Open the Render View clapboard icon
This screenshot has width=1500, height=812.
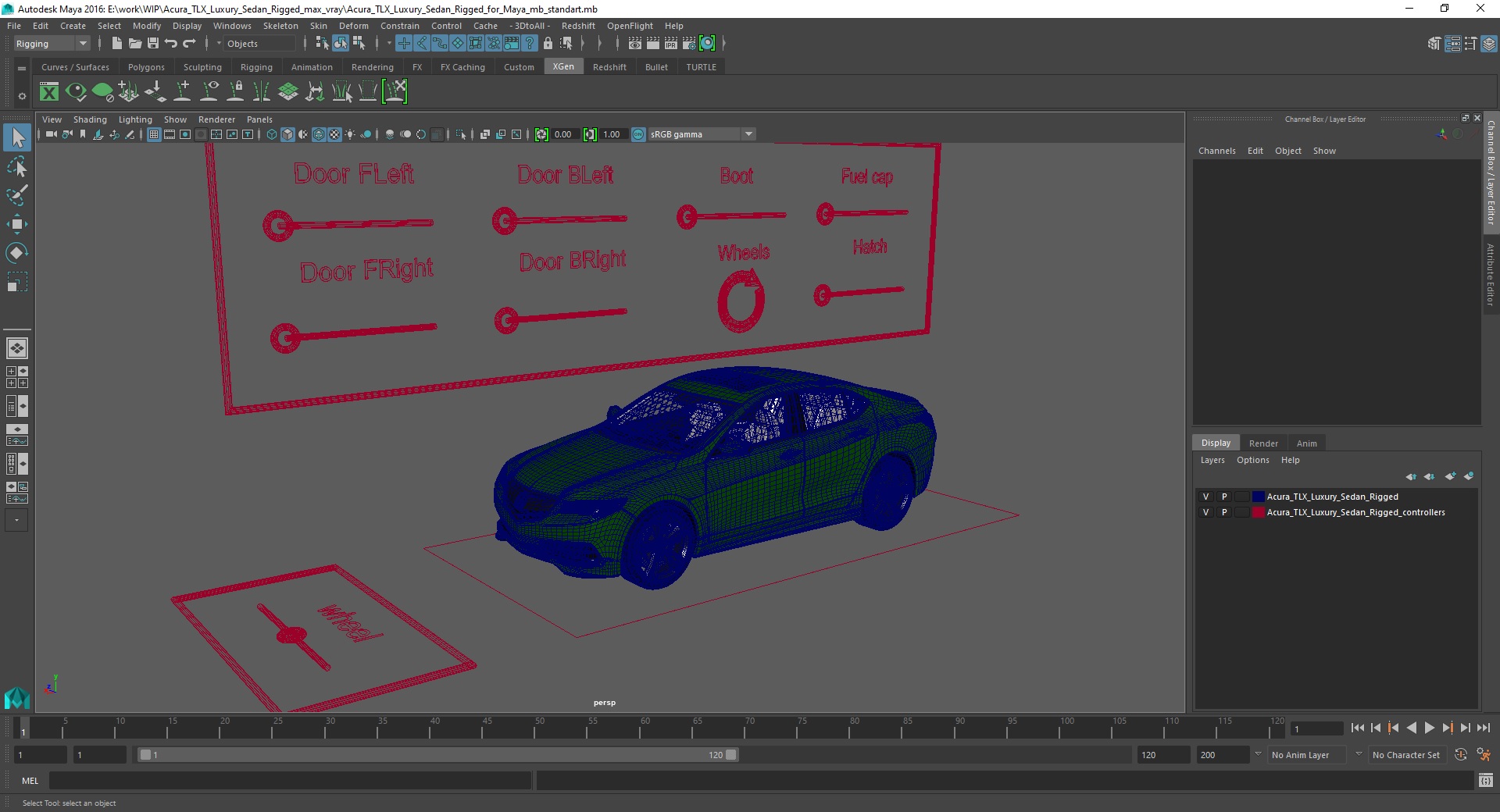point(635,44)
